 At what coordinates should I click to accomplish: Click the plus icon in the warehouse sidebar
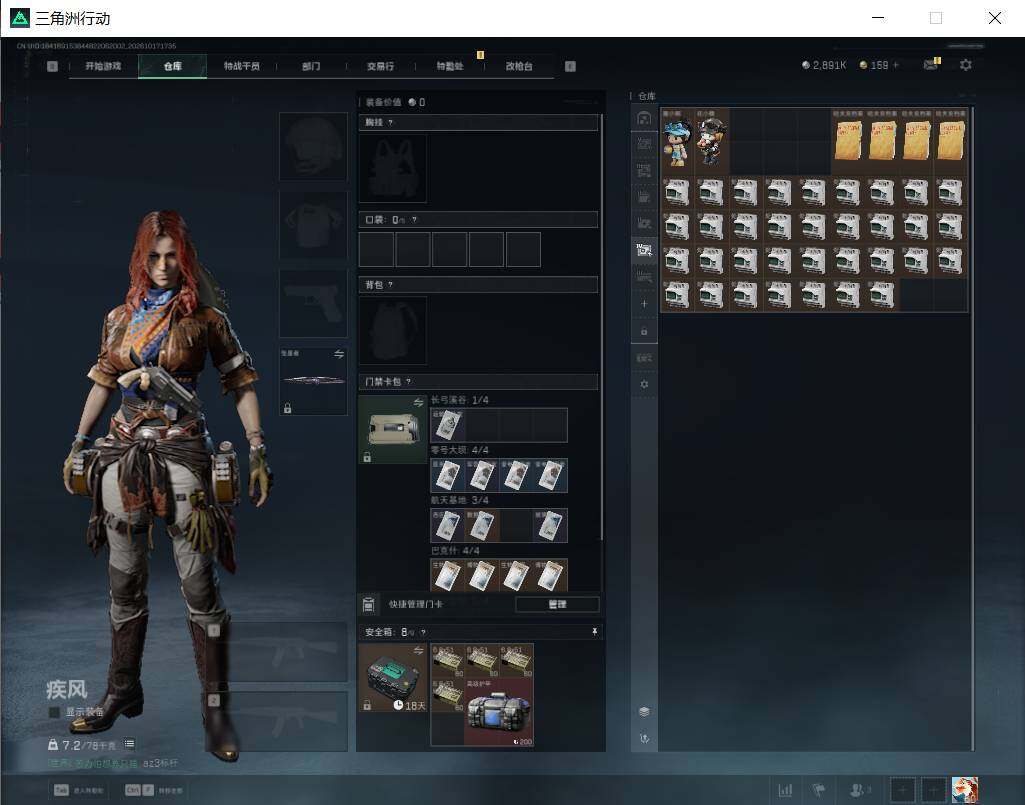point(644,304)
